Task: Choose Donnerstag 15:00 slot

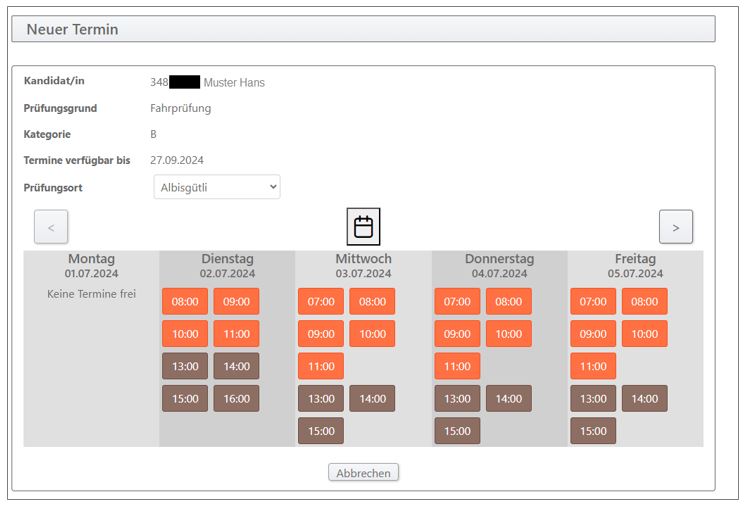Action: 457,431
